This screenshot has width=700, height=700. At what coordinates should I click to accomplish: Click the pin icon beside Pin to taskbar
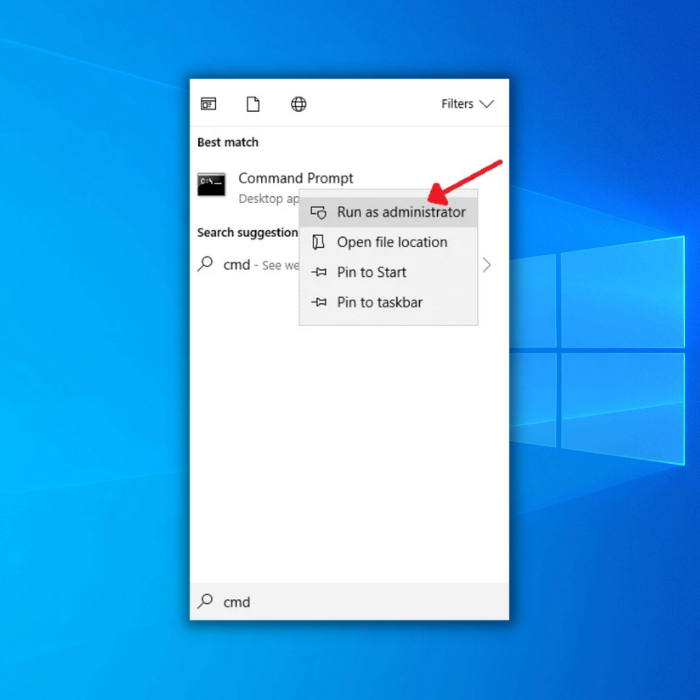pyautogui.click(x=319, y=302)
